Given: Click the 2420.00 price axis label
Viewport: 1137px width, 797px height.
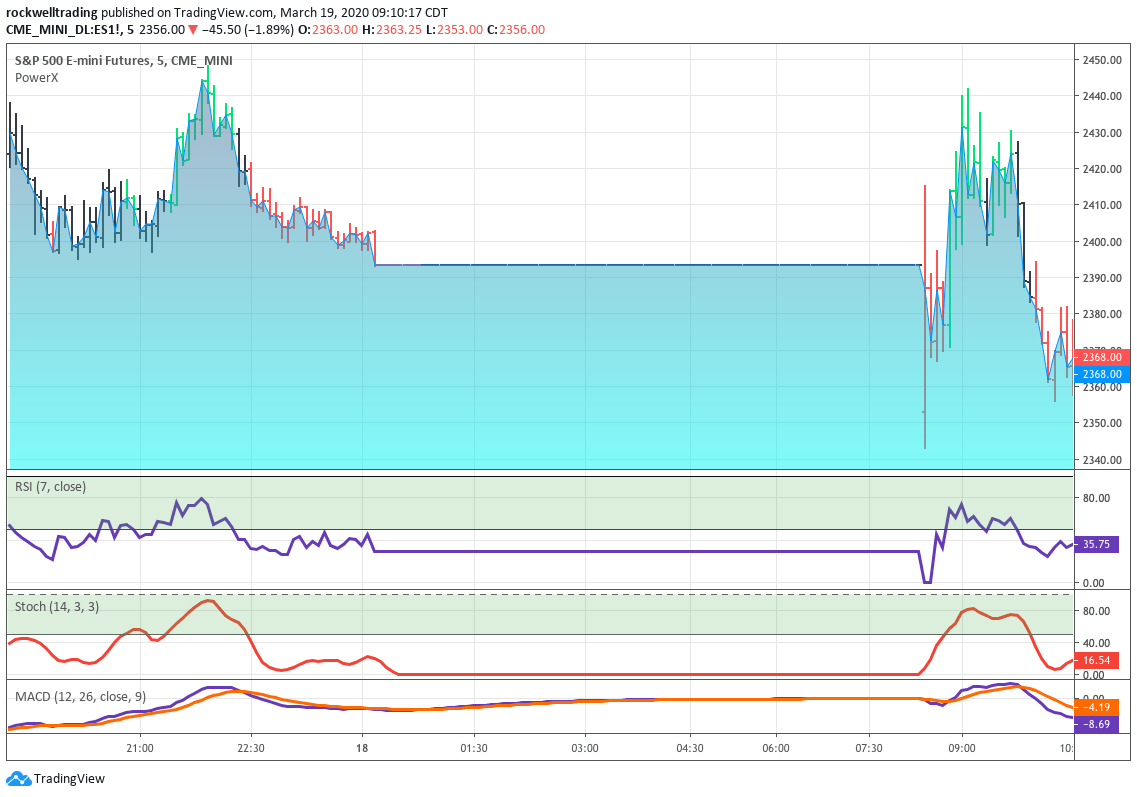Looking at the screenshot, I should coord(1102,169).
